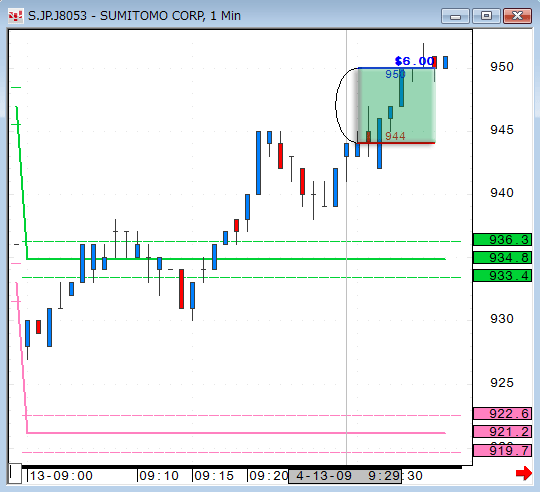Click the 925 price axis label
Screen dimensions: 540x492
(502, 383)
